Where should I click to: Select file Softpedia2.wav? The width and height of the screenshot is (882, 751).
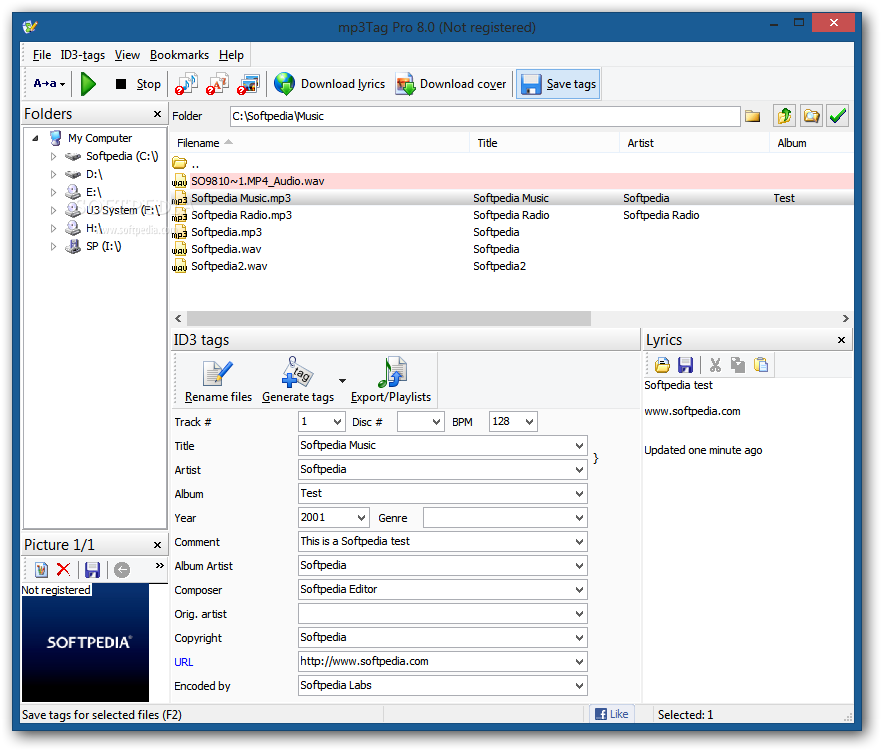[512, 266]
